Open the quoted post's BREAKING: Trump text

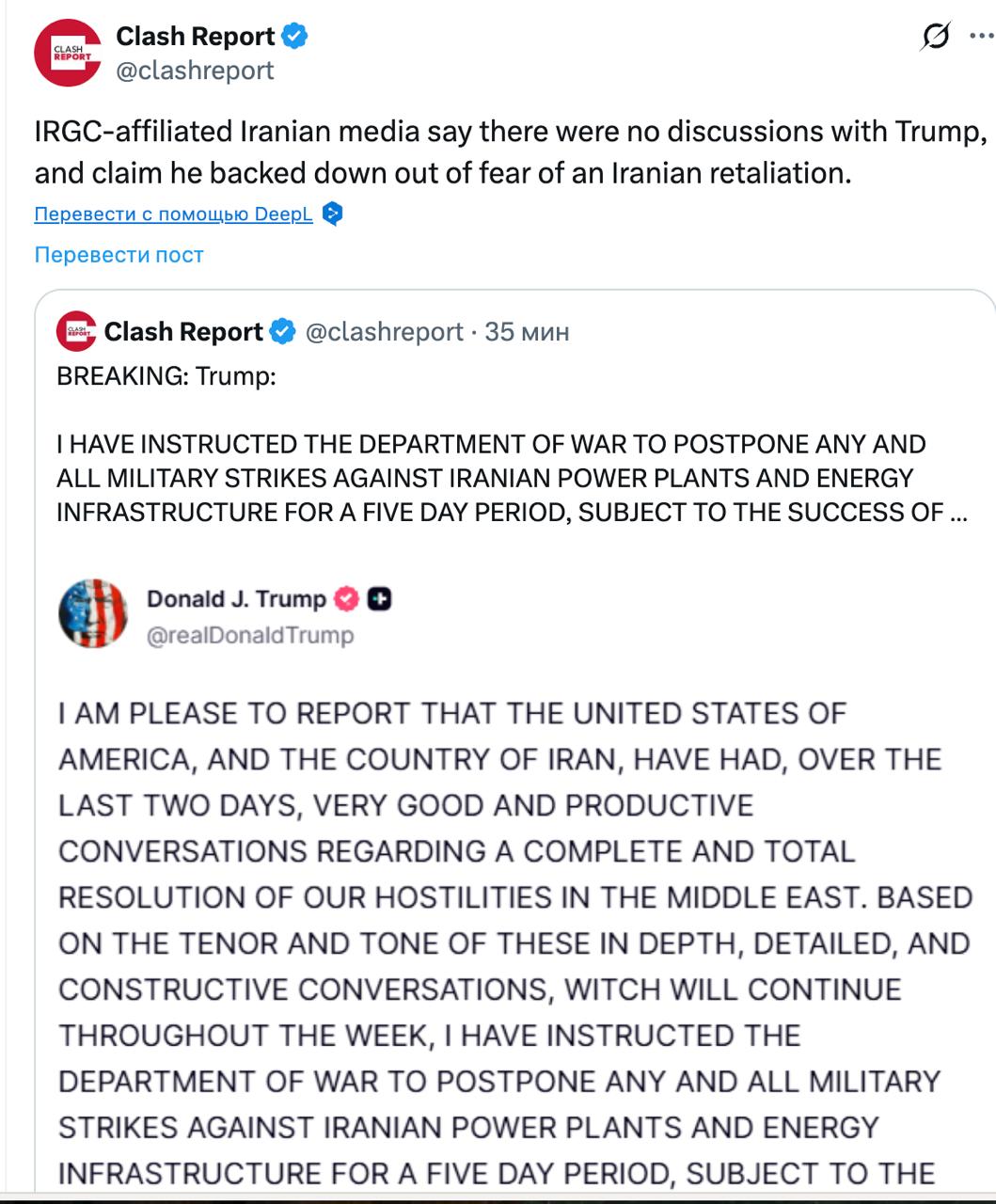(x=166, y=376)
